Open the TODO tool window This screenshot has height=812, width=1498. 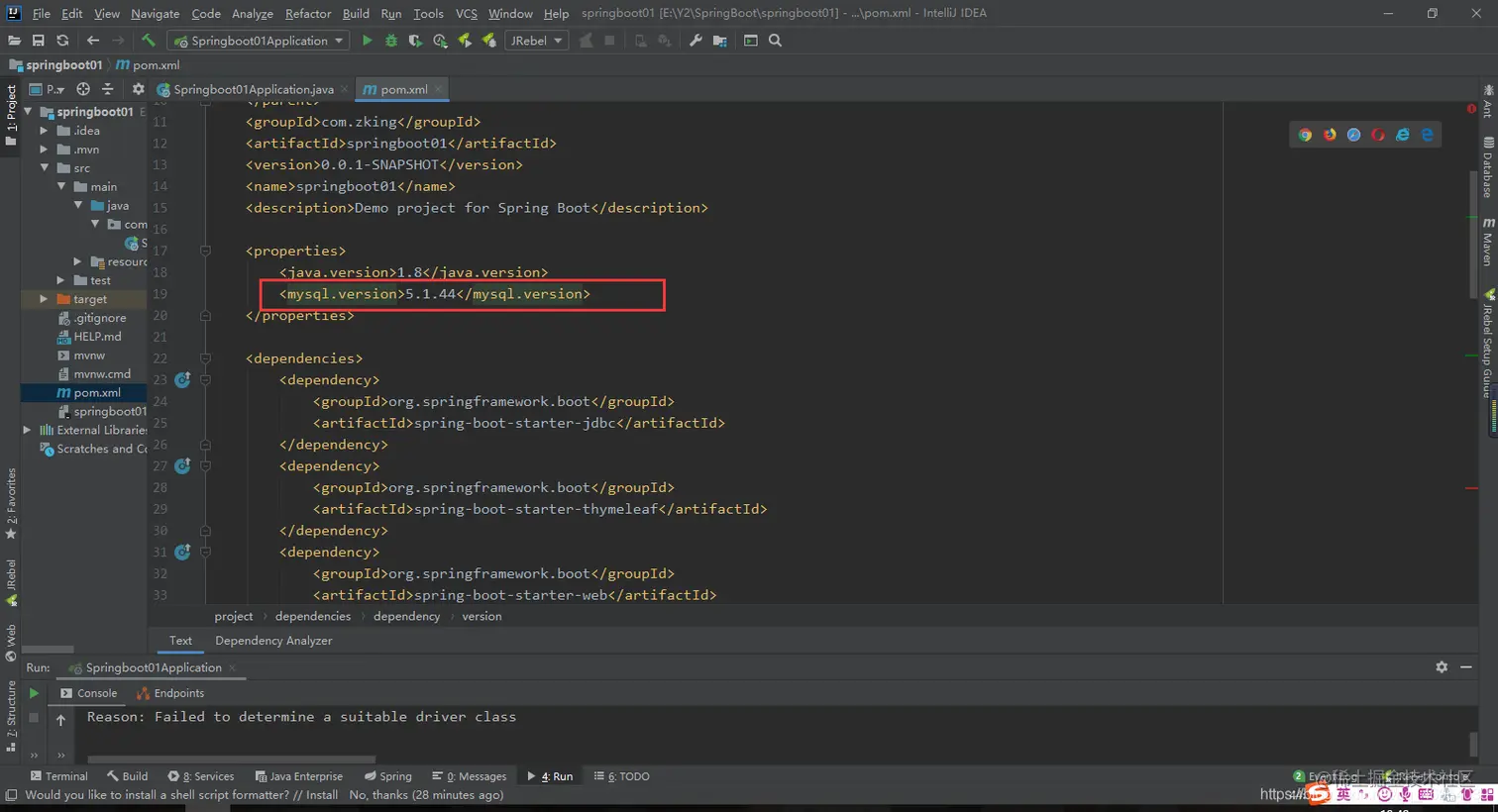click(621, 776)
